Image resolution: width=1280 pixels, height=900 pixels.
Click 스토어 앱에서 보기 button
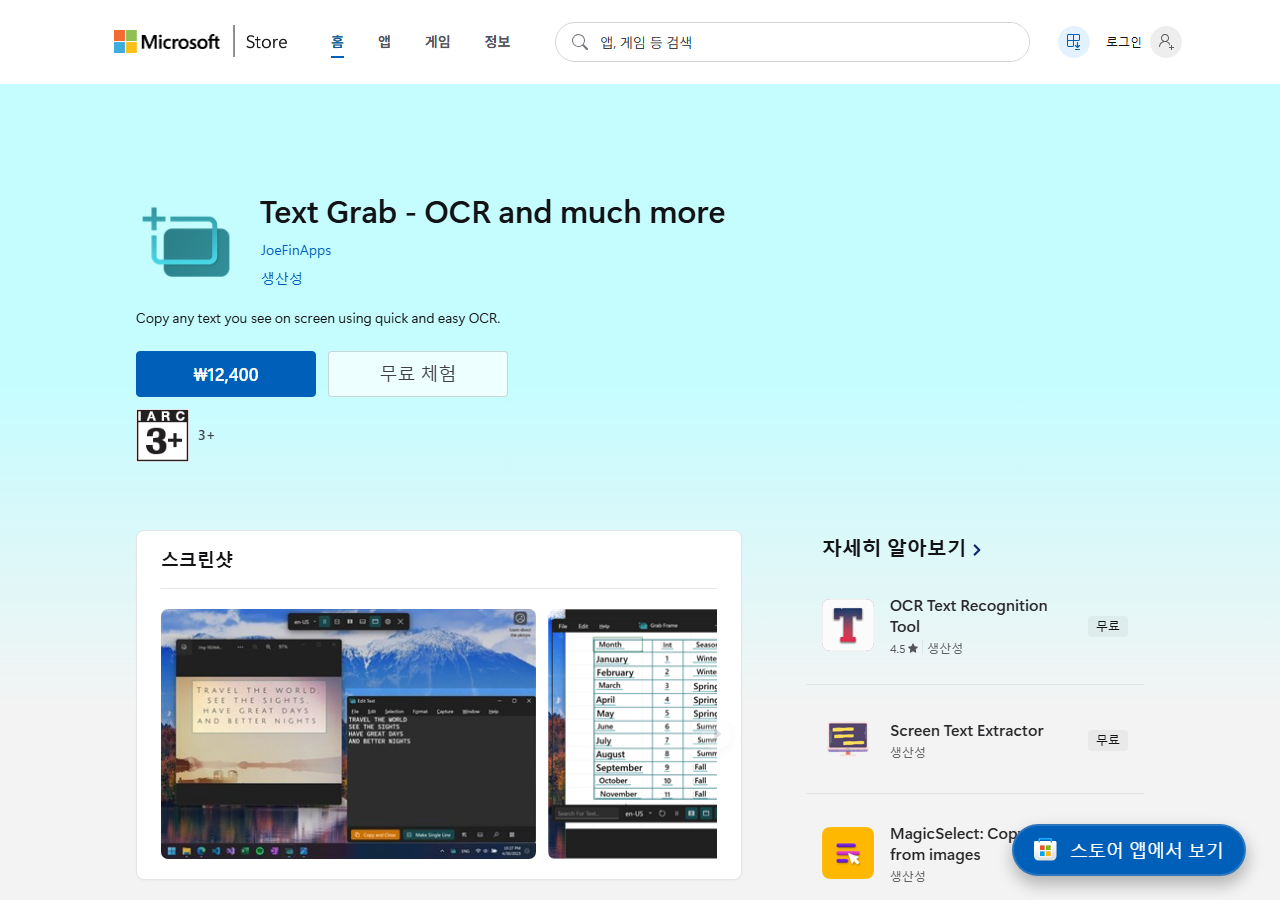pyautogui.click(x=1129, y=850)
